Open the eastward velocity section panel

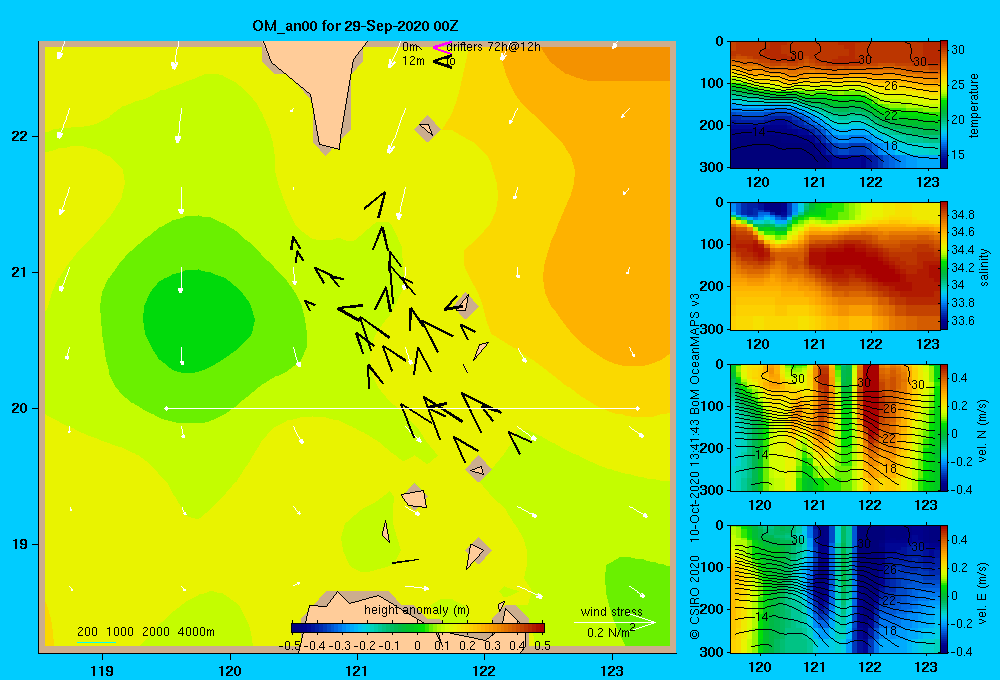[x=835, y=589]
